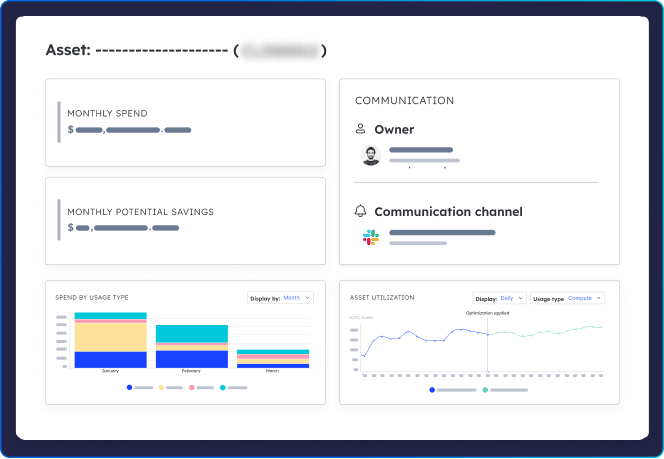Open the Display Daily dropdown
Viewport: 664px width, 459px height.
click(499, 298)
